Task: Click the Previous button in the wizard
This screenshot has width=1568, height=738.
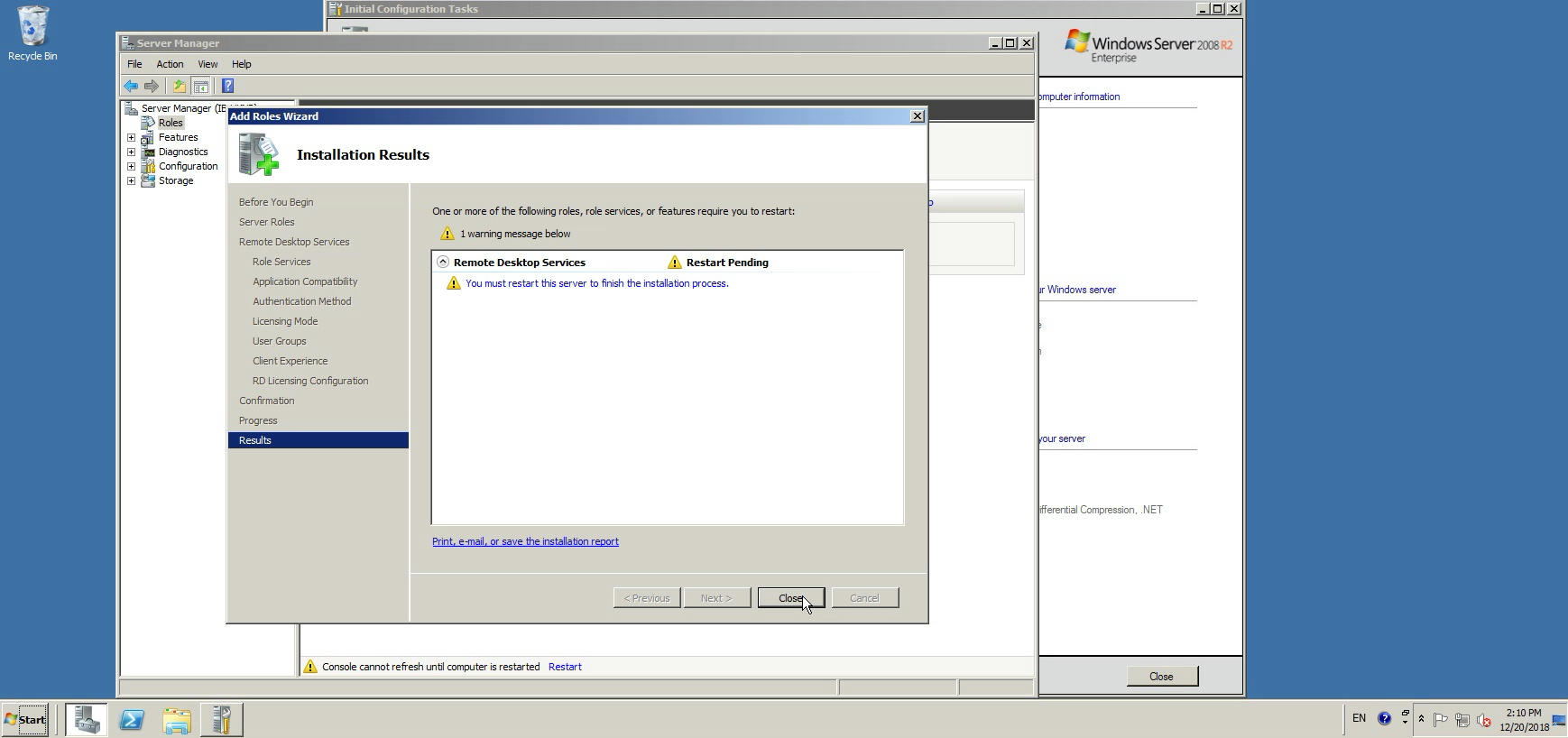Action: (647, 598)
